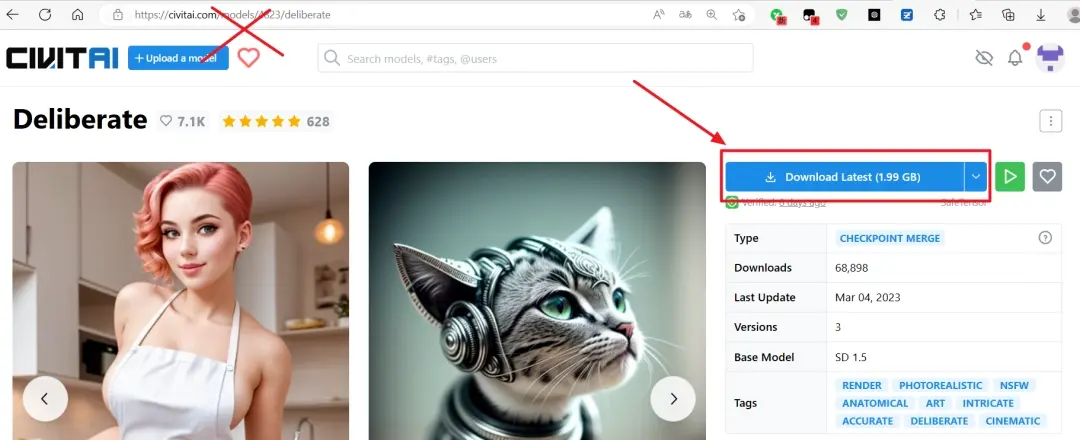
Task: Reload the page with refresh icon
Action: (45, 14)
